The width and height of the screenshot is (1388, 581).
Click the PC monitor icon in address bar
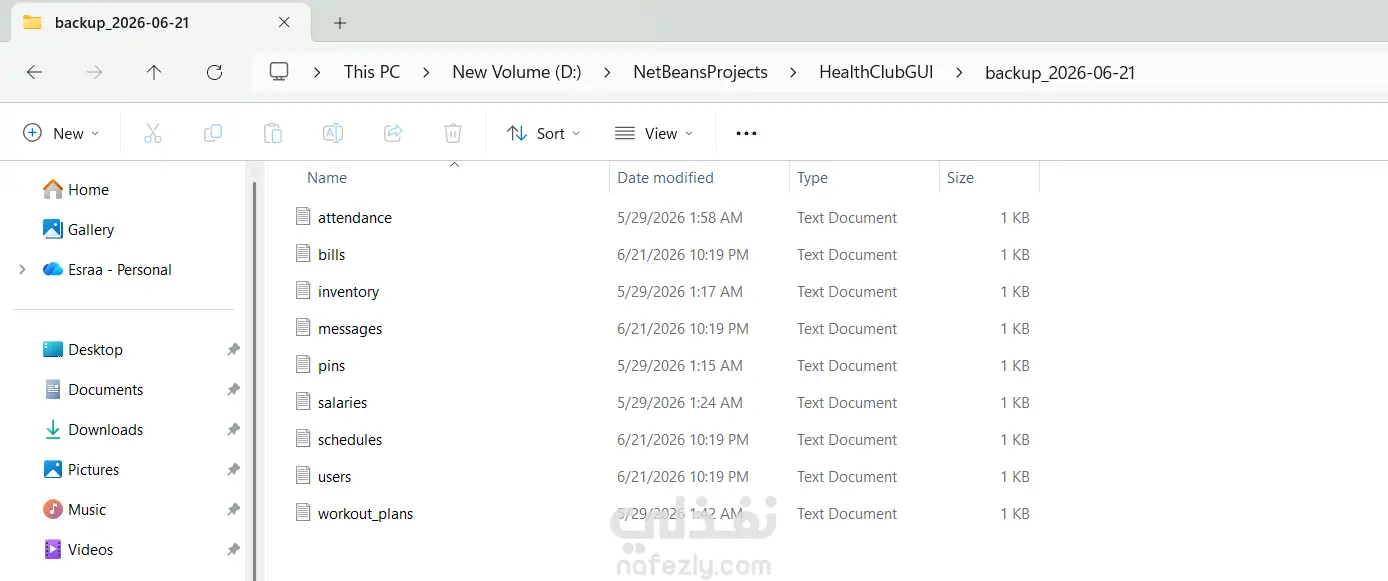tap(279, 72)
